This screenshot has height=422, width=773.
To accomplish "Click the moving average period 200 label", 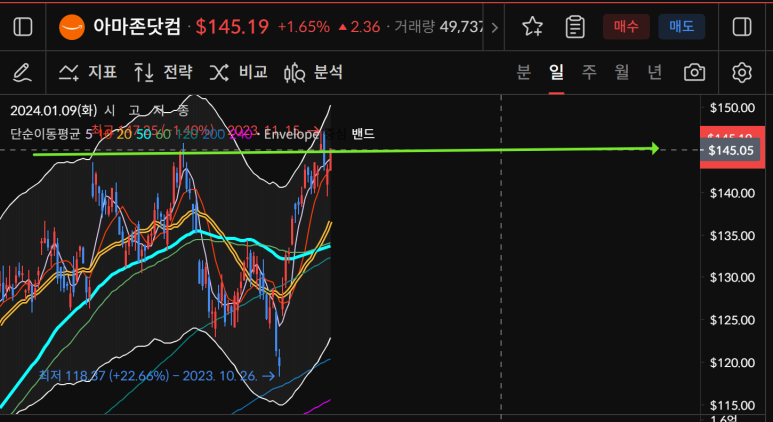I will pos(215,134).
